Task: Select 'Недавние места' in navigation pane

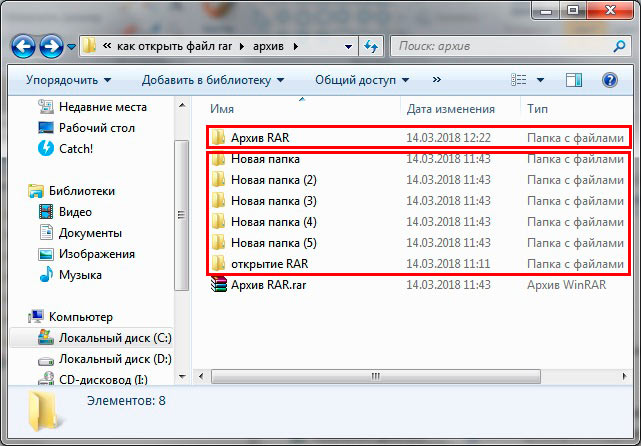Action: tap(103, 107)
